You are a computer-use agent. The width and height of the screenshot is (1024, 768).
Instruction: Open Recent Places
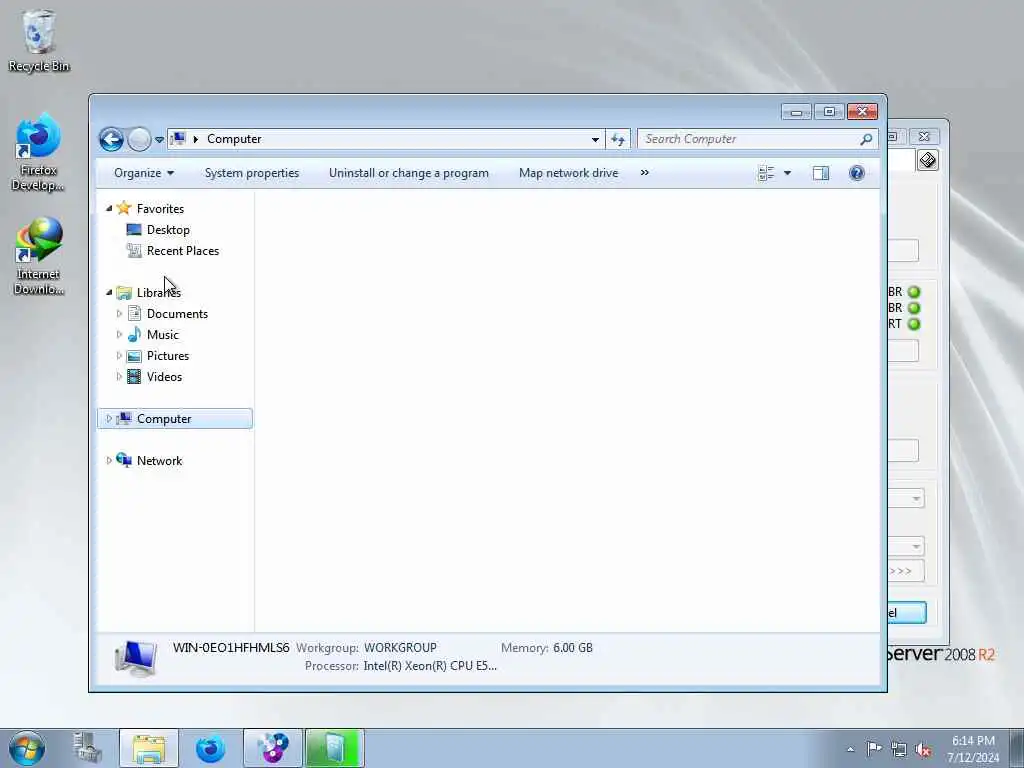(183, 251)
